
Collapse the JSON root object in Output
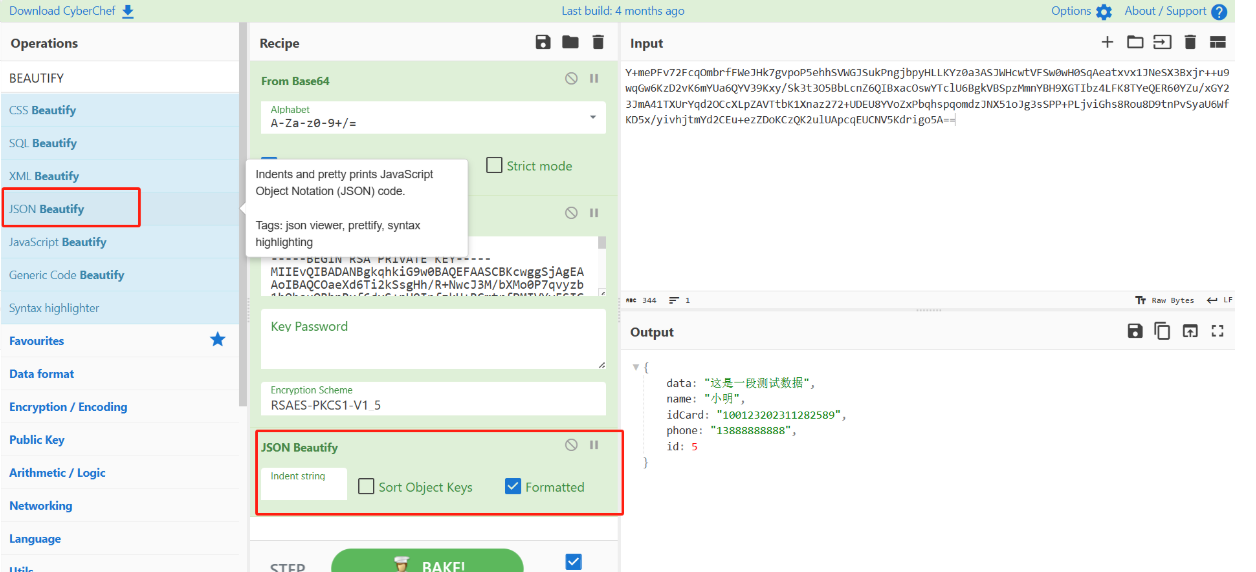(636, 367)
